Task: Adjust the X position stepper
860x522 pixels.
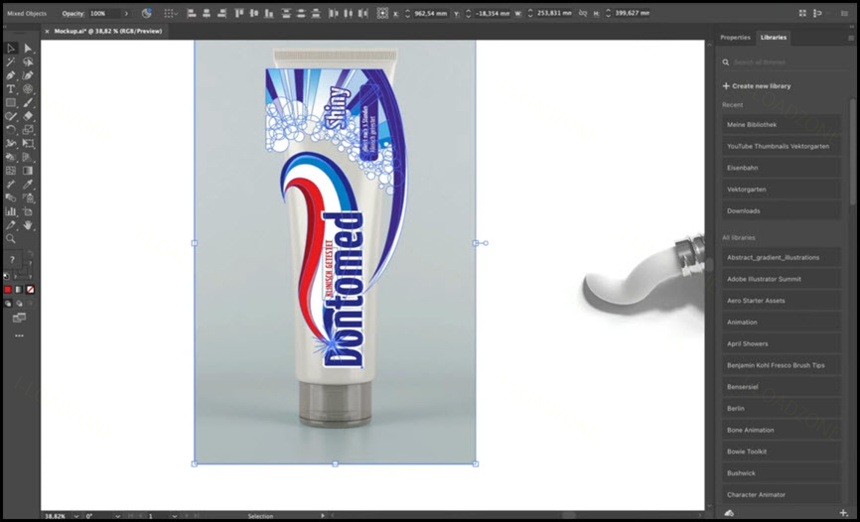Action: [407, 13]
